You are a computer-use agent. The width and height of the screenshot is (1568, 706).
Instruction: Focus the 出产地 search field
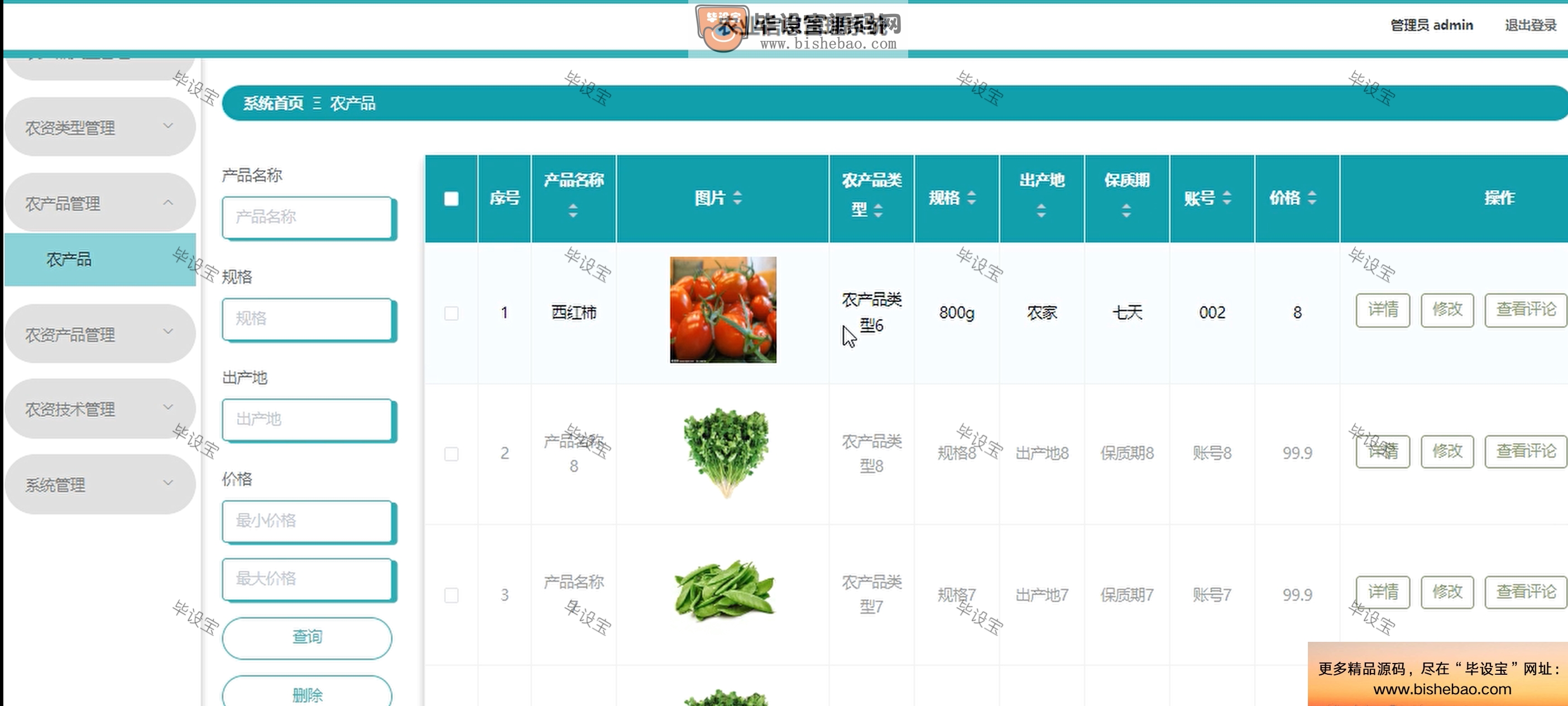coord(308,420)
